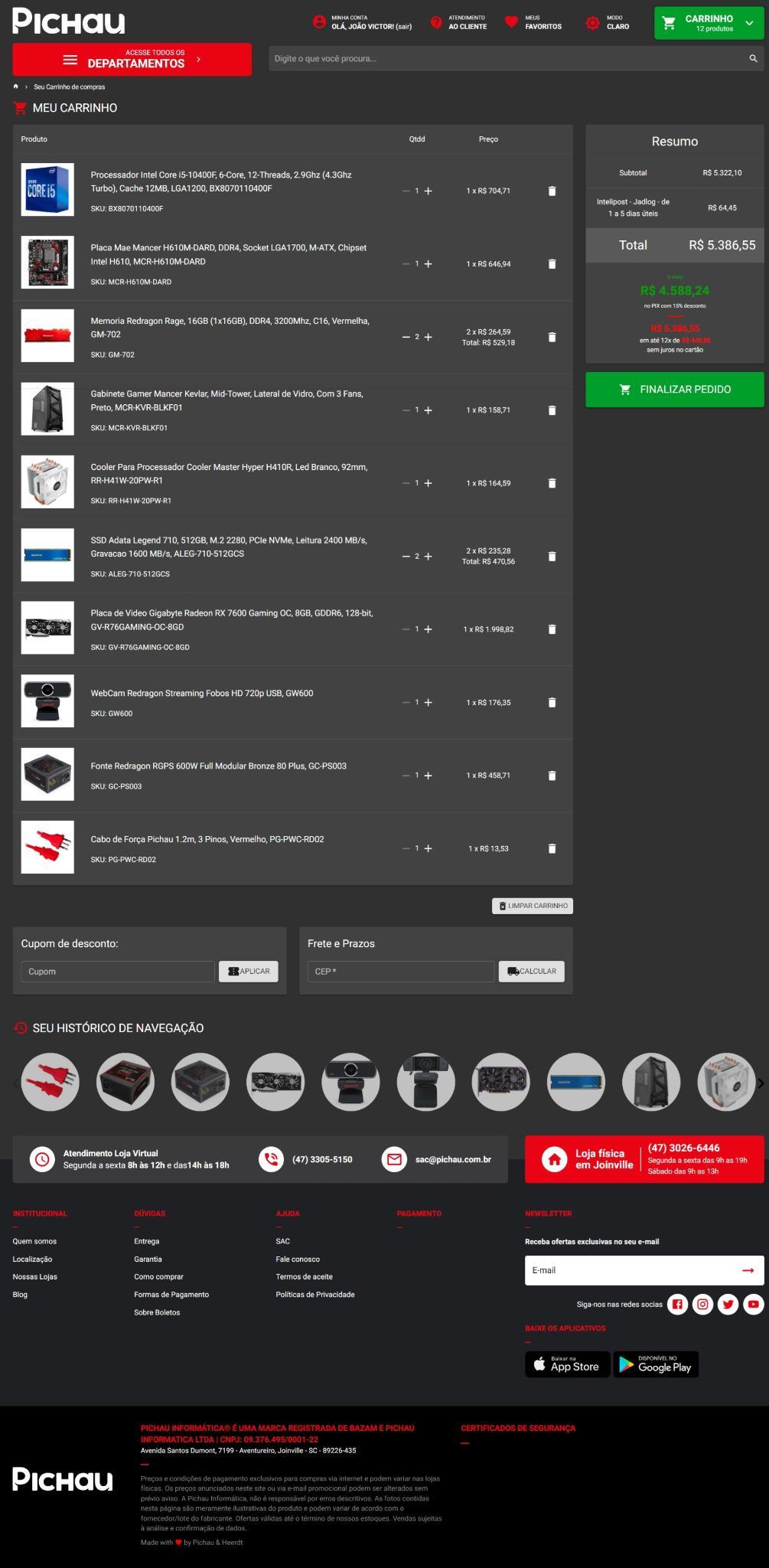Click the sair logout link
The image size is (769, 1568).
402,27
